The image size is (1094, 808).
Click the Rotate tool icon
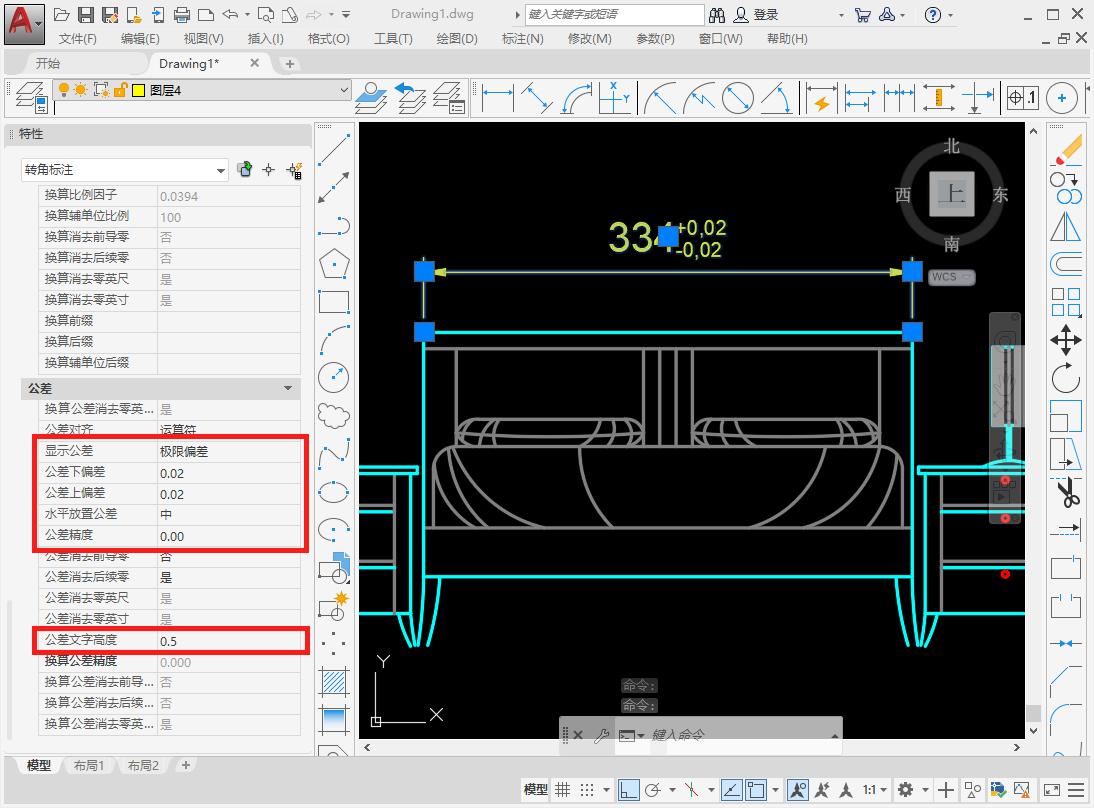(x=1066, y=378)
